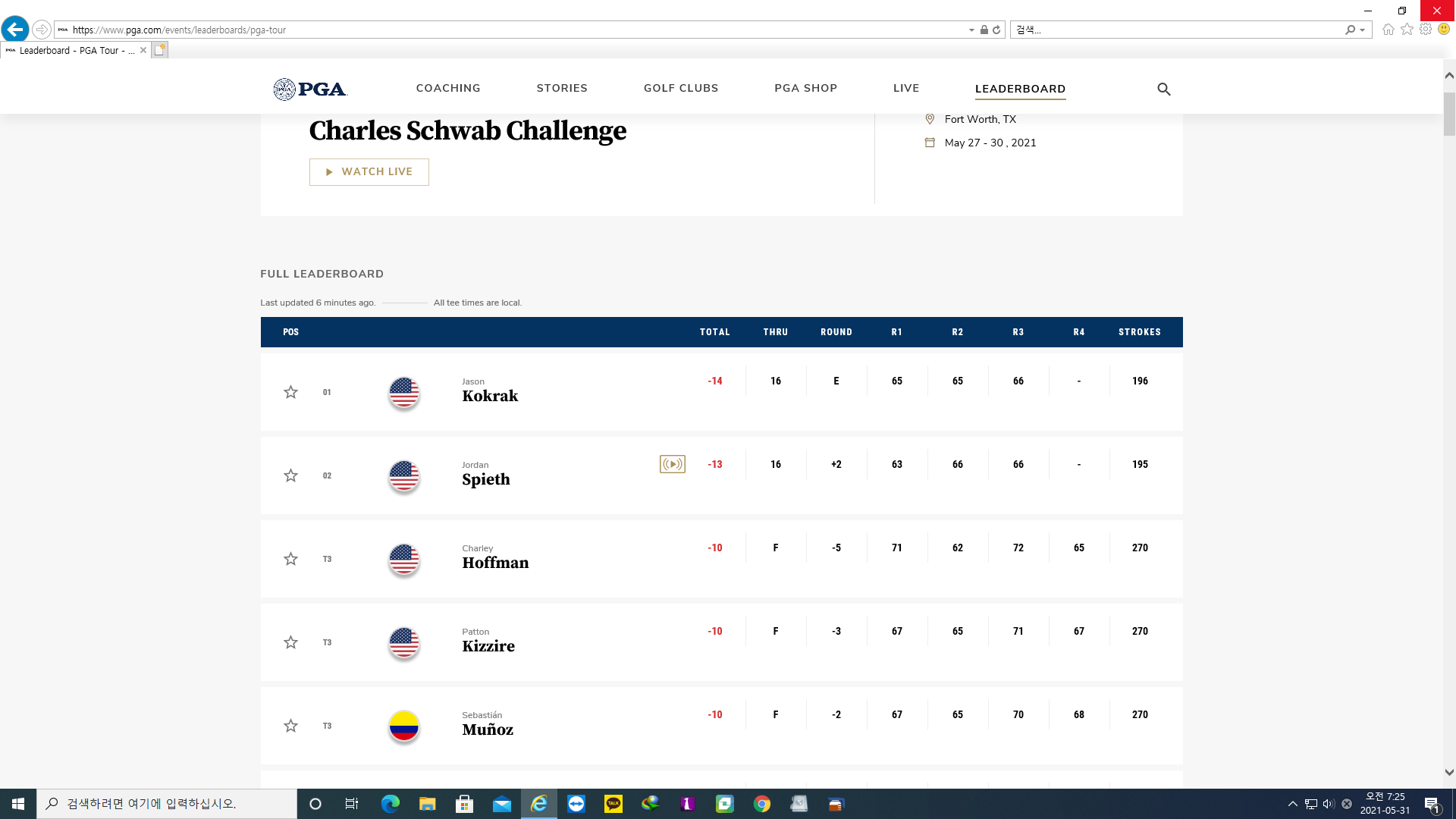
Task: Open File Explorer from taskbar
Action: coord(428,804)
